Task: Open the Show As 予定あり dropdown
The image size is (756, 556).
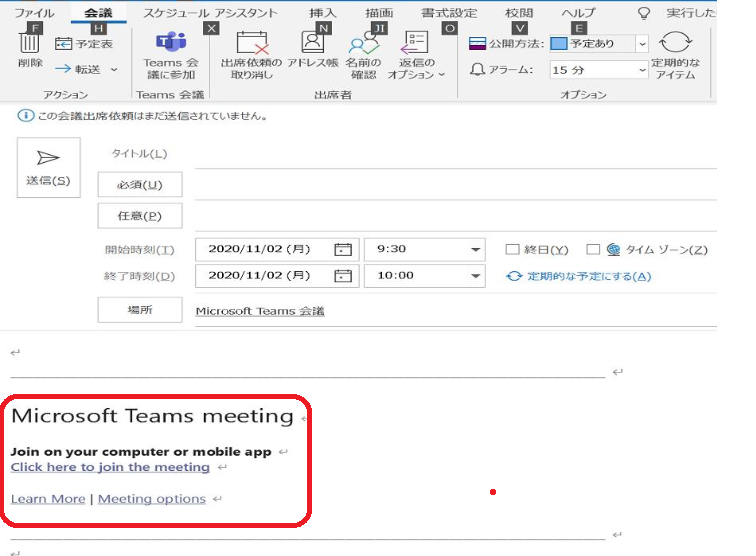Action: coord(642,44)
